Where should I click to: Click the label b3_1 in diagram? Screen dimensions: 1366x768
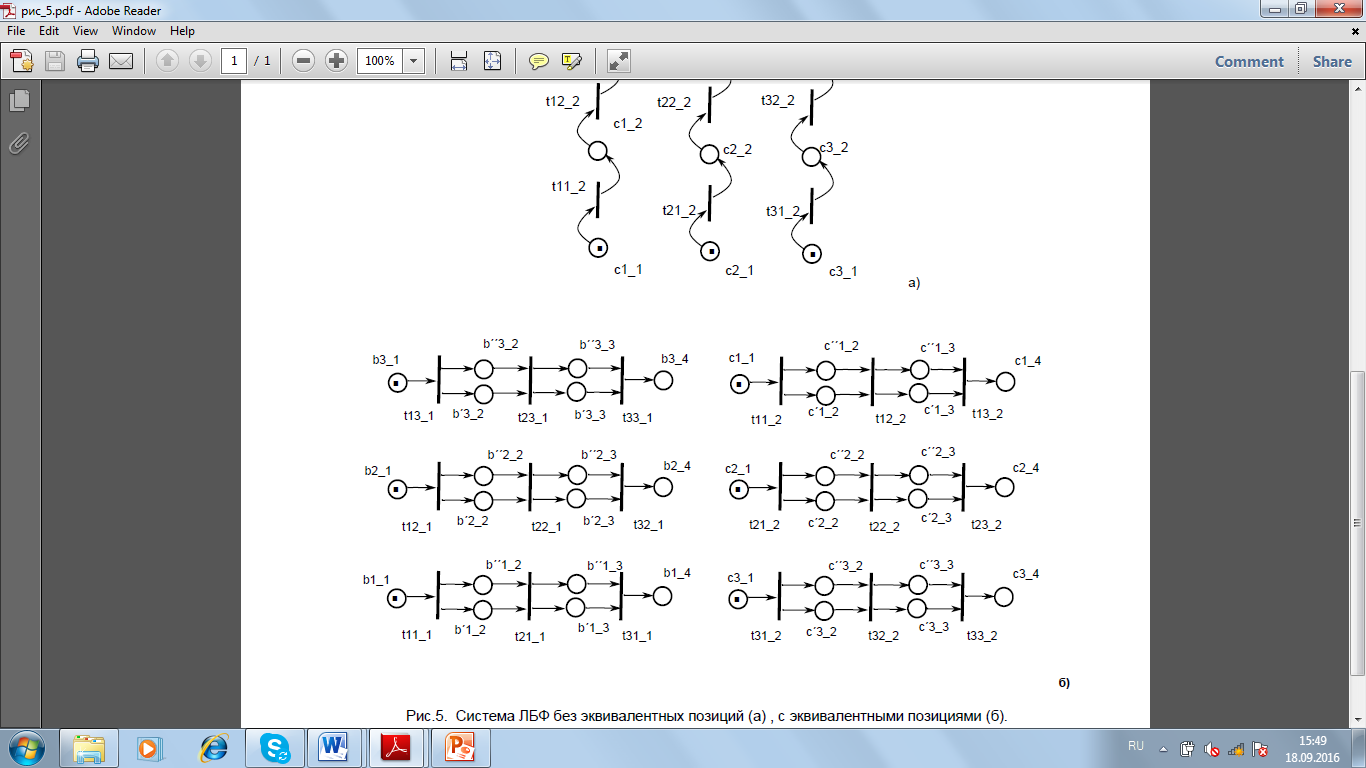click(x=386, y=360)
